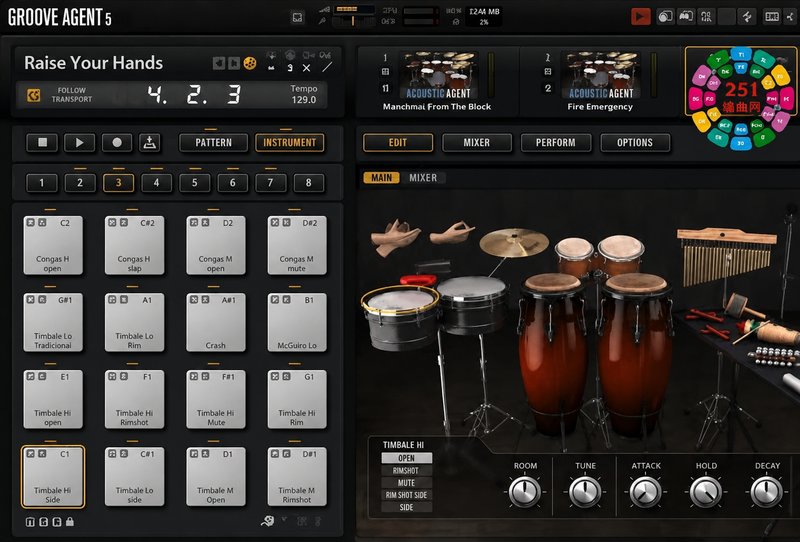Click the wind chimes in the kit picture
800x542 pixels.
coord(727,257)
